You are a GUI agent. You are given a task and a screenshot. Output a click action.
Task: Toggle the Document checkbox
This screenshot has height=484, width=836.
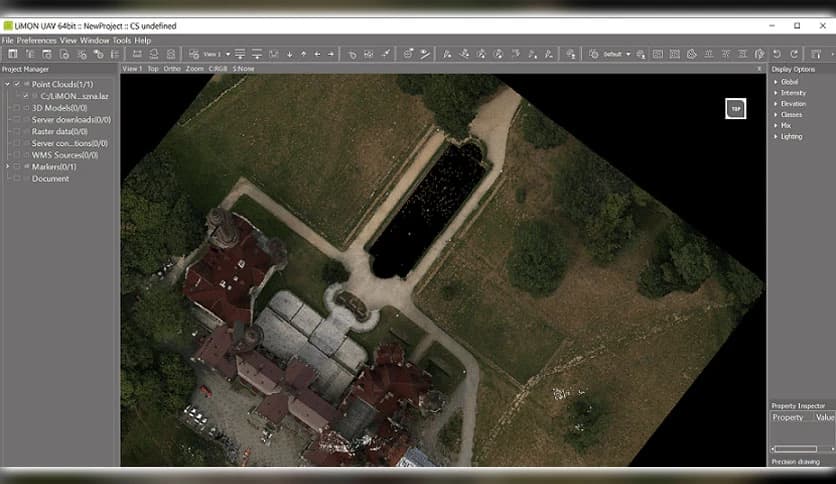click(x=17, y=179)
